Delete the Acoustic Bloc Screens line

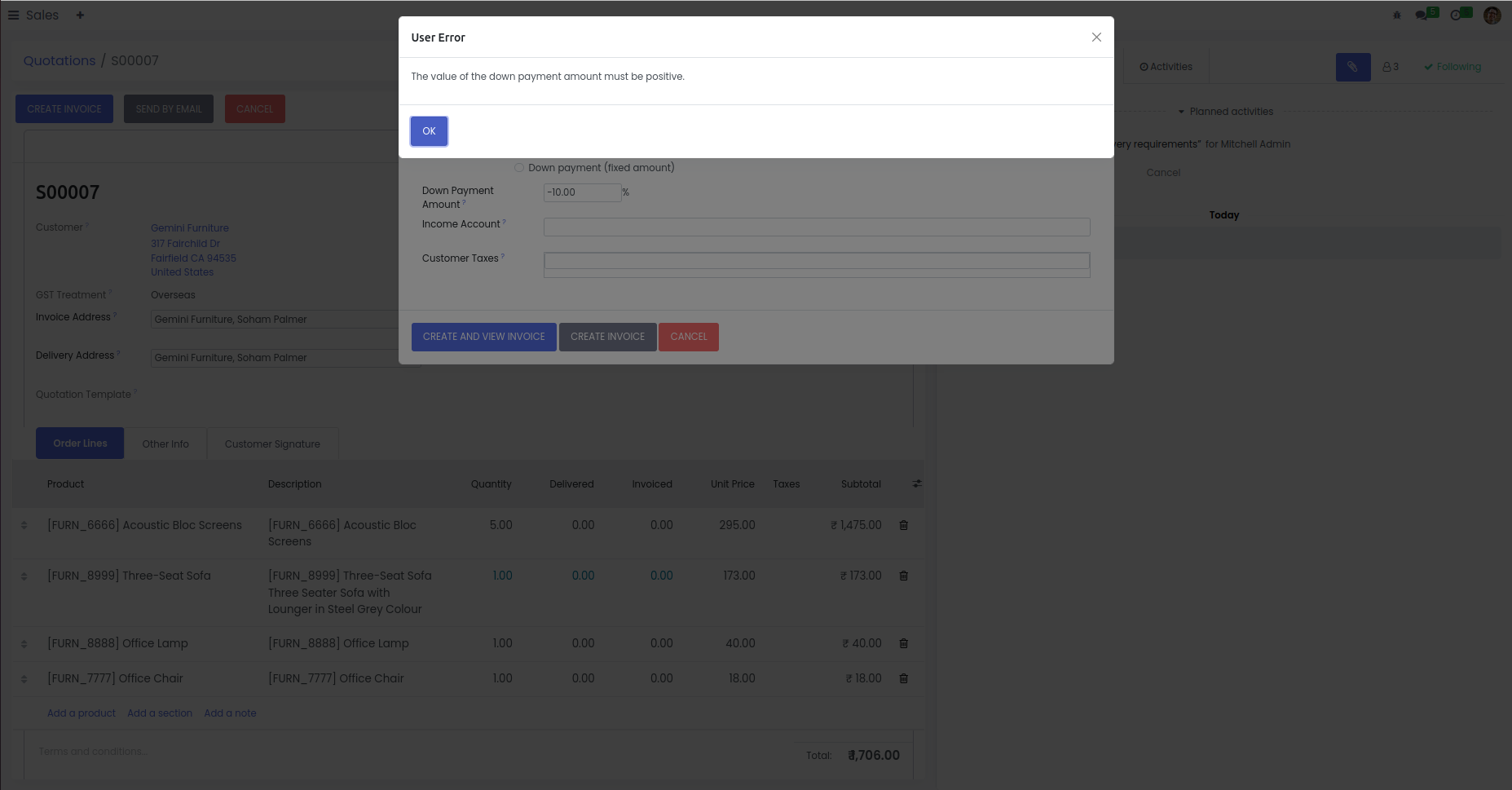point(903,525)
